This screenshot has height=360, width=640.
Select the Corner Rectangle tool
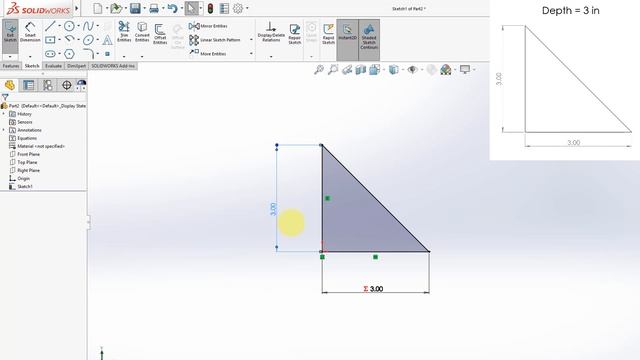pos(50,40)
